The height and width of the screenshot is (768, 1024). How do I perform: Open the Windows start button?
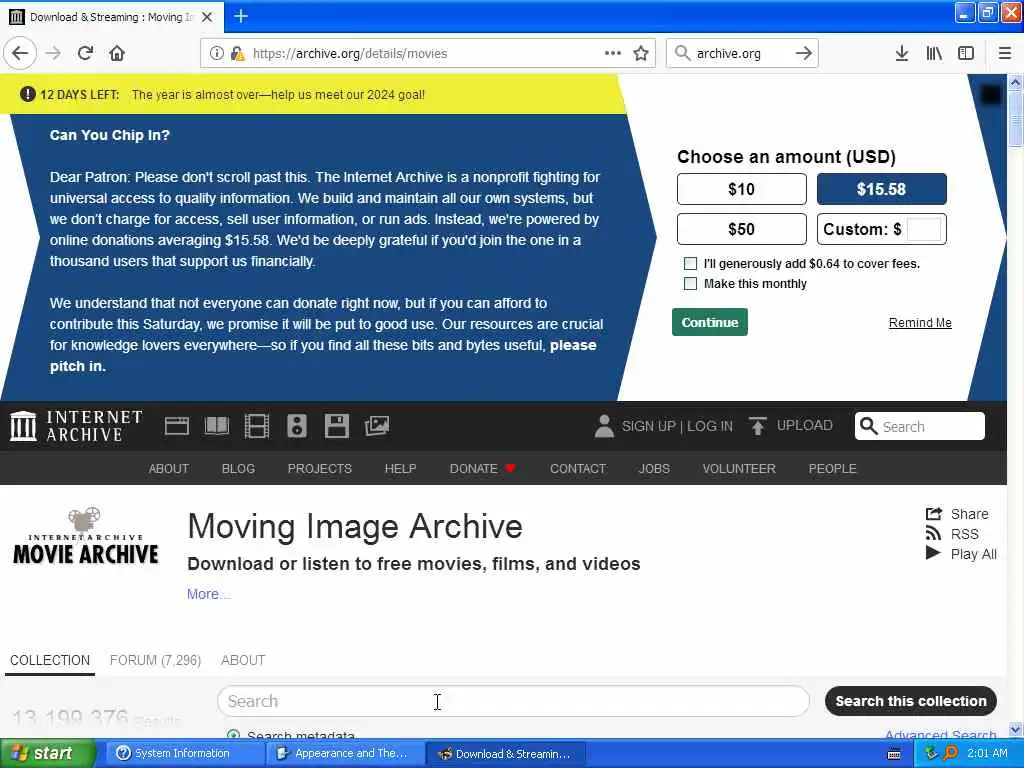pyautogui.click(x=47, y=753)
